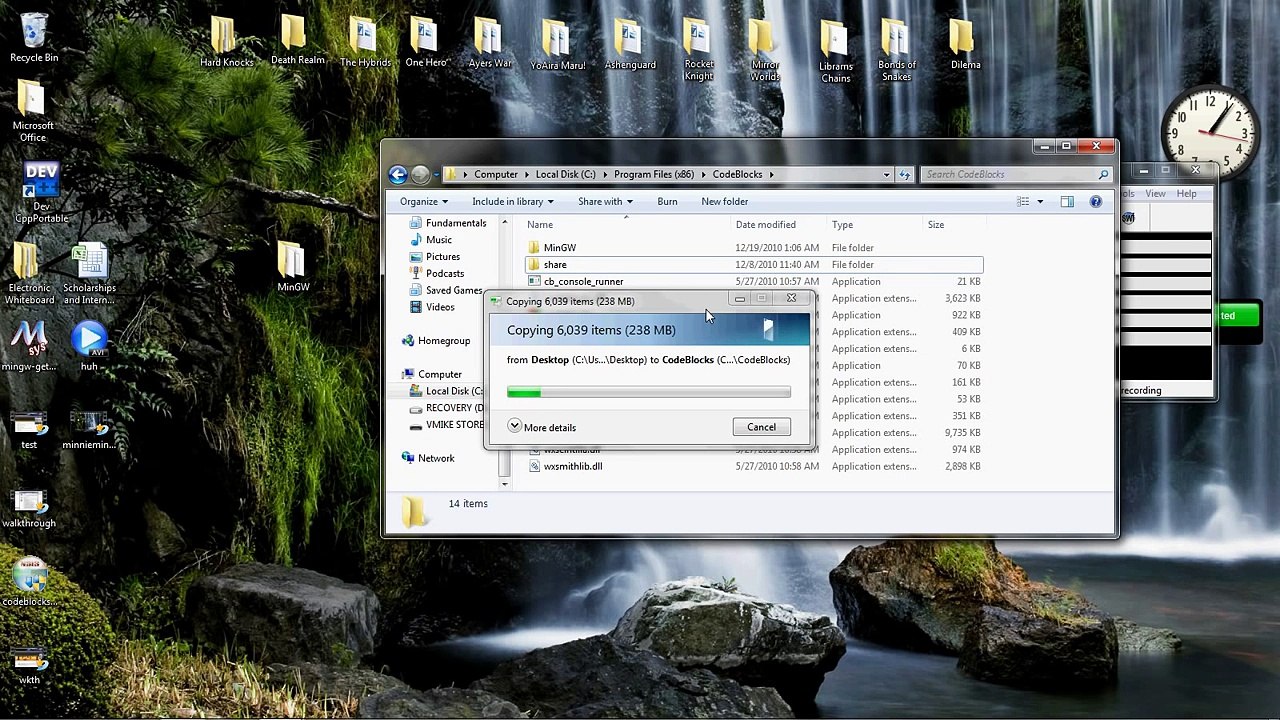Click the Burn toolbar command
Screen dimensions: 1280x720
(x=667, y=202)
